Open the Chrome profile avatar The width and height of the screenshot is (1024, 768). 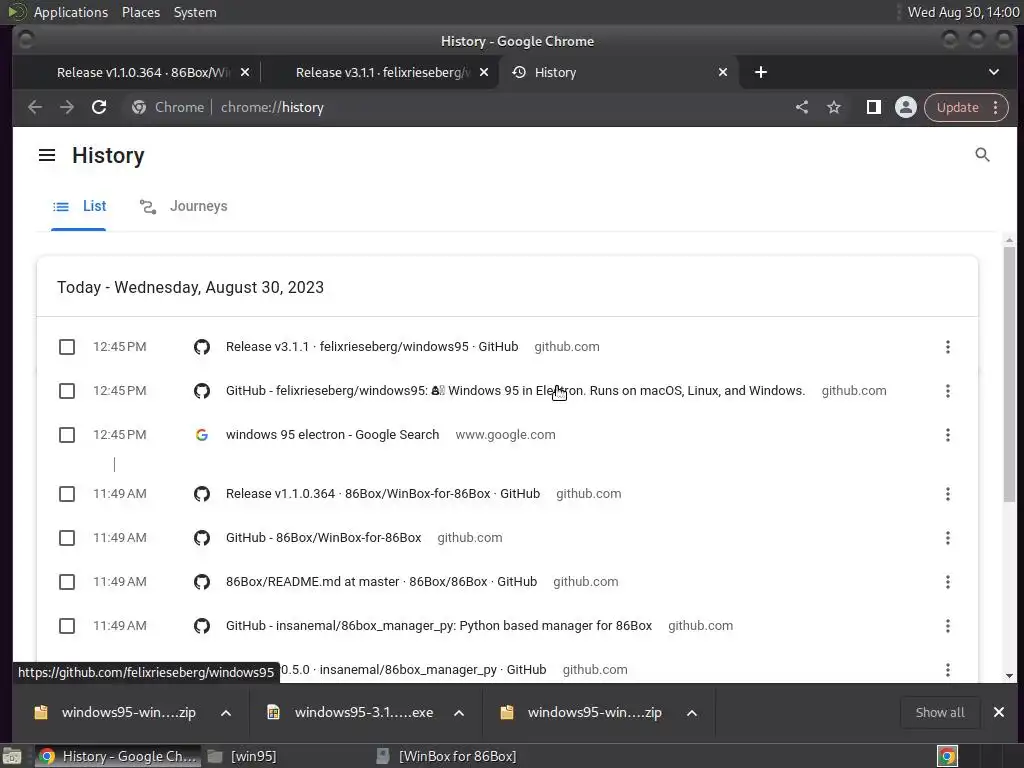[906, 107]
